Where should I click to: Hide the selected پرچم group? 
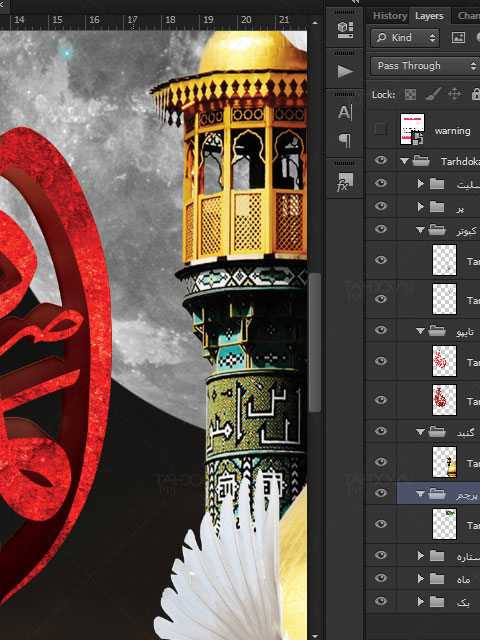coord(381,493)
